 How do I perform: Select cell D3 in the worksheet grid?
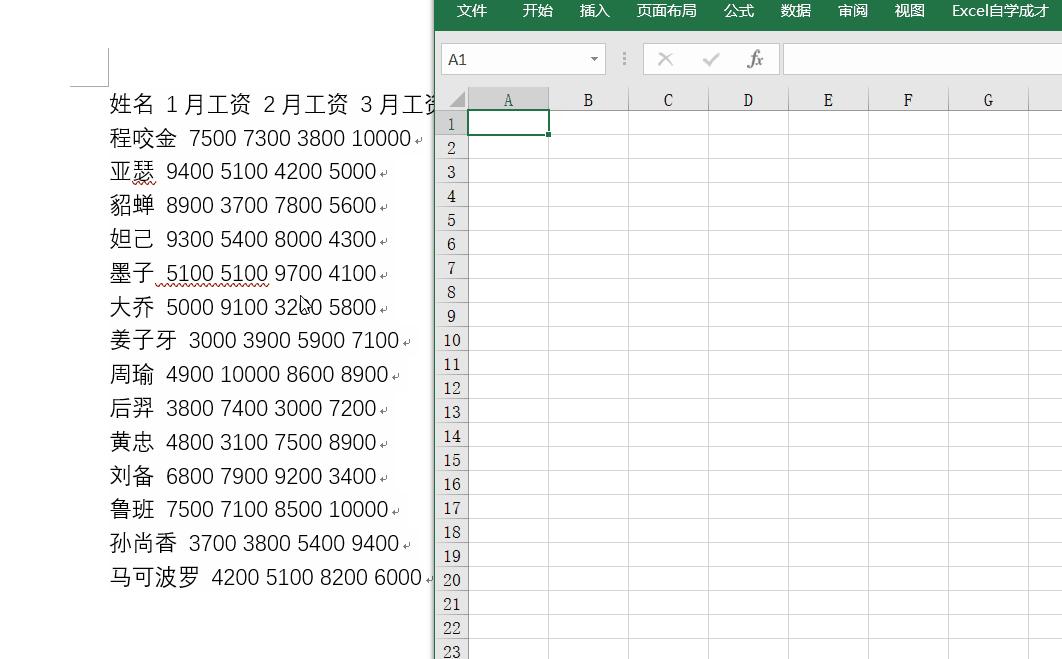748,171
